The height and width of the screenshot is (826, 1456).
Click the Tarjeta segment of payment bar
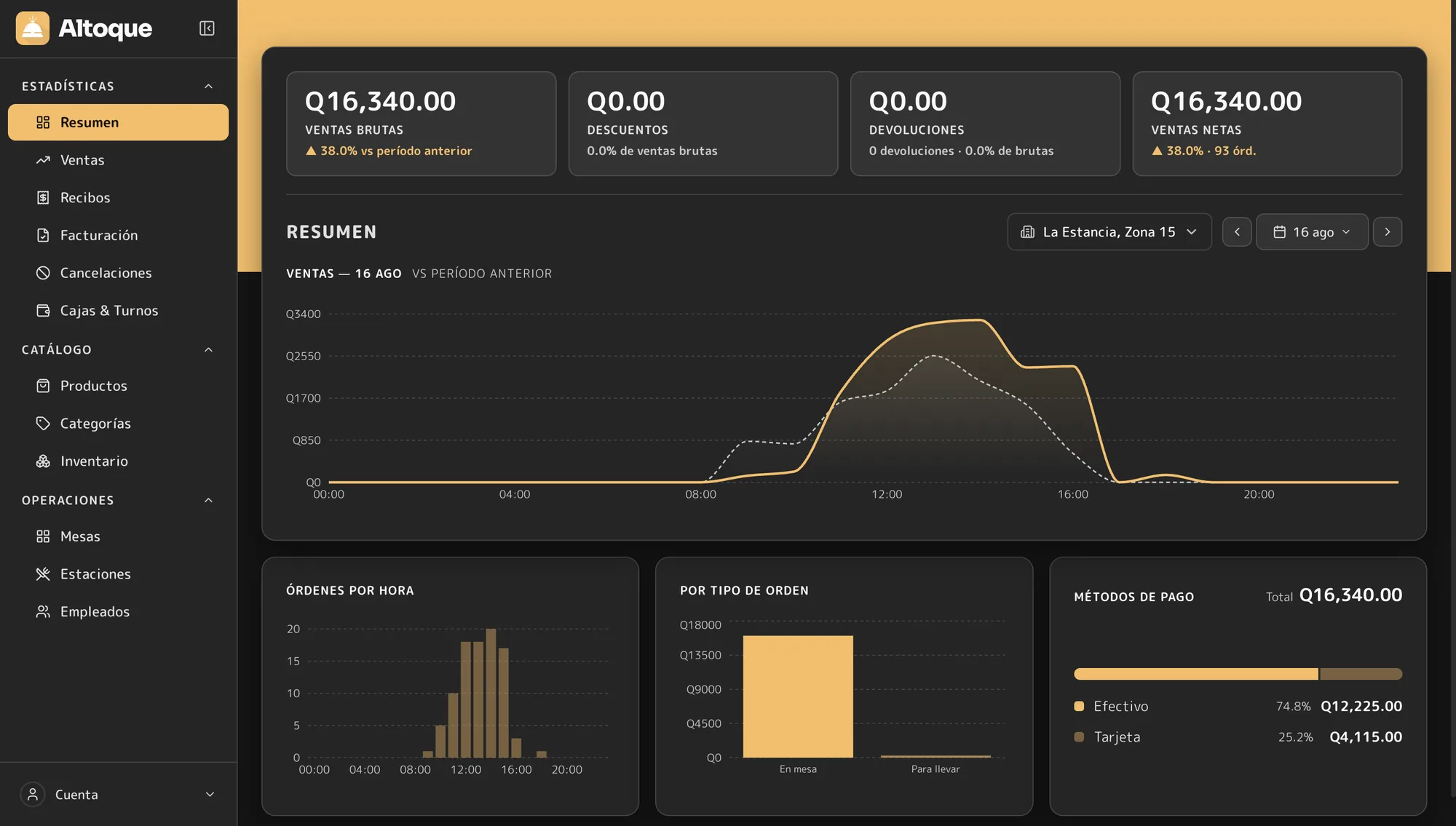click(1361, 674)
